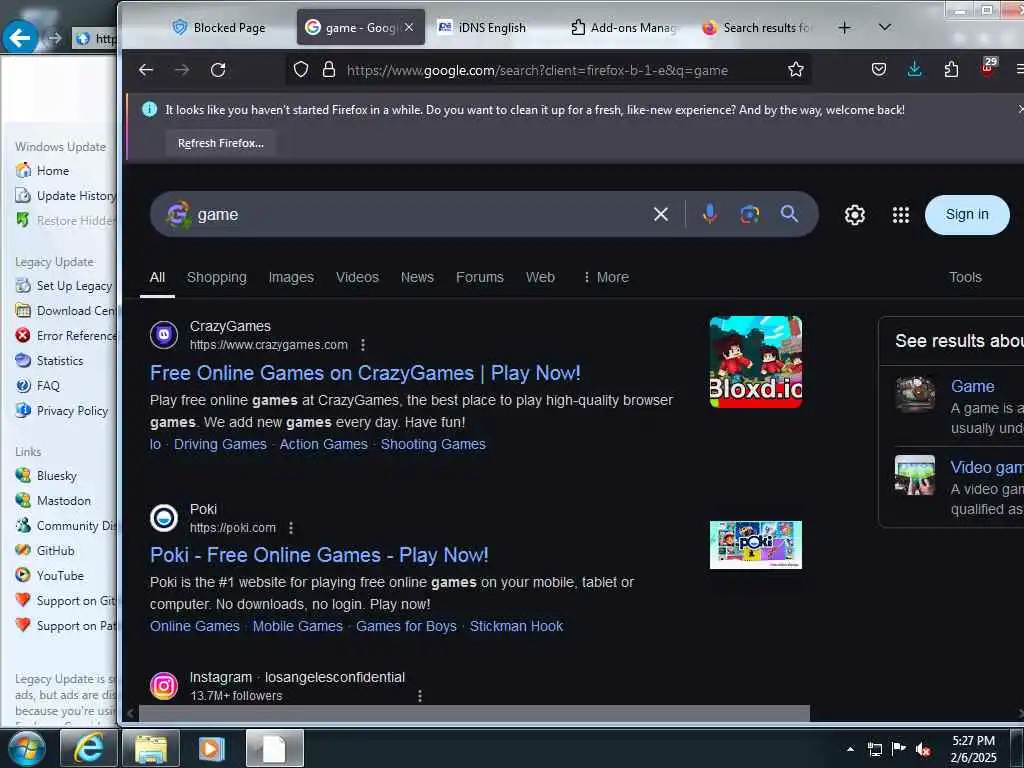The height and width of the screenshot is (768, 1024).
Task: Click the horizontal scrollbar at page bottom
Action: tap(474, 713)
